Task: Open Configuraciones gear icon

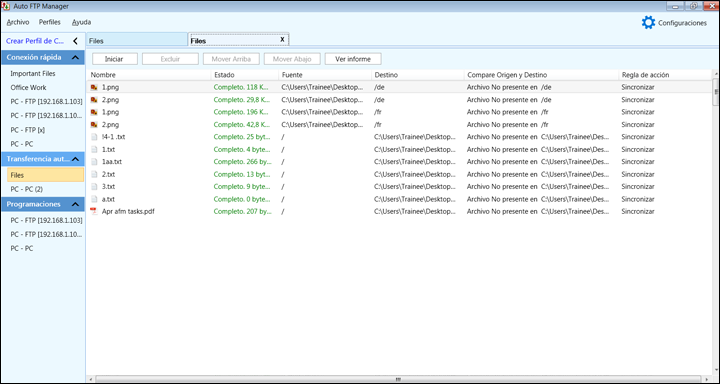Action: pyautogui.click(x=648, y=23)
